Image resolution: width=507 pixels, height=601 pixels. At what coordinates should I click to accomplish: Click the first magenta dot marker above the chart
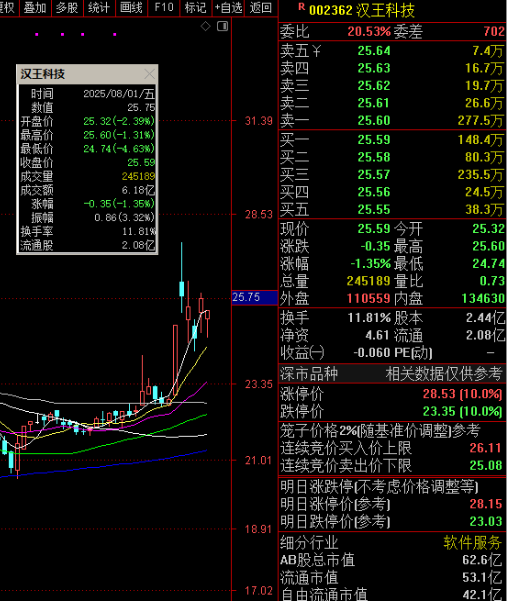pyautogui.click(x=37, y=34)
